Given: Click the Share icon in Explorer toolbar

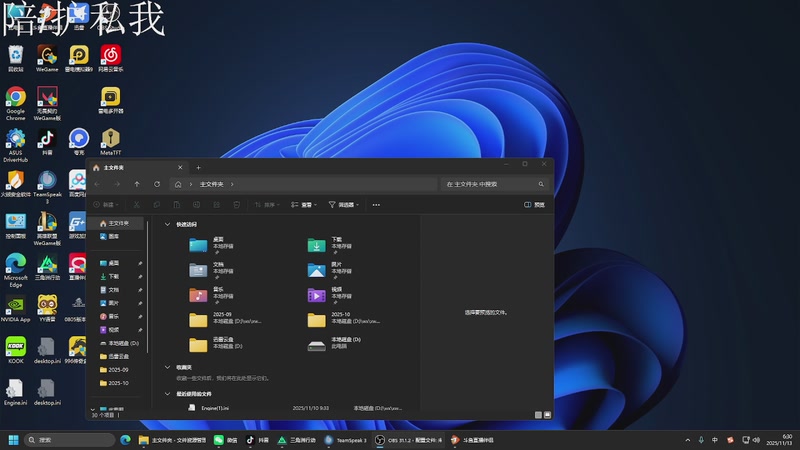Looking at the screenshot, I should click(x=216, y=205).
